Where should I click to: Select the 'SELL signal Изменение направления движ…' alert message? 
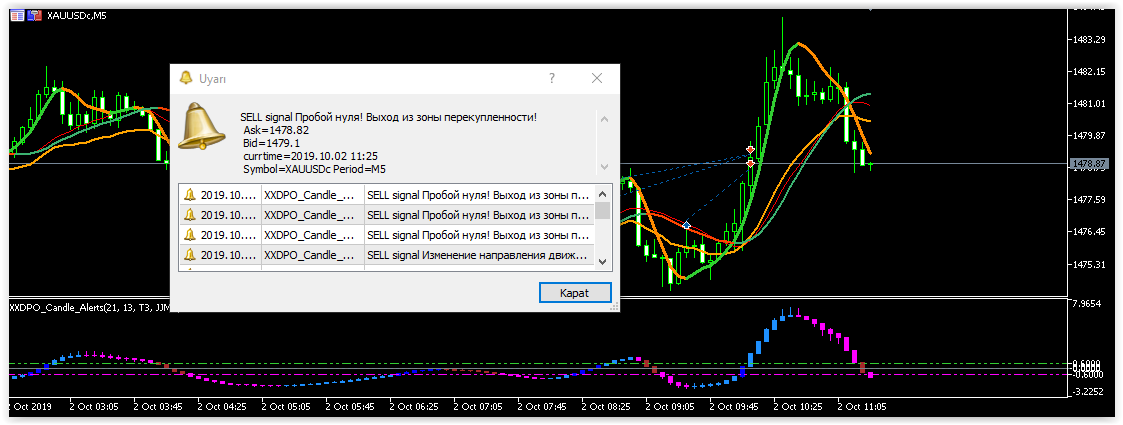click(478, 254)
